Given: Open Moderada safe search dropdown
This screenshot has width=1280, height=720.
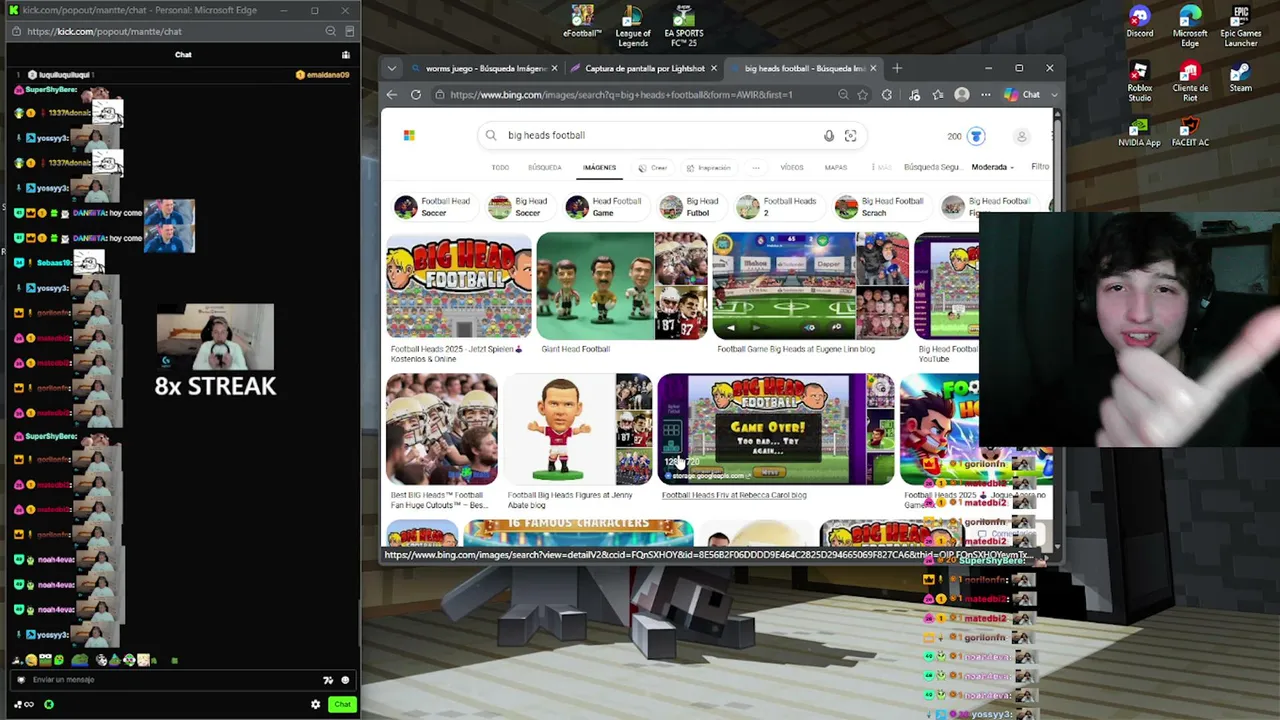Looking at the screenshot, I should tap(992, 168).
